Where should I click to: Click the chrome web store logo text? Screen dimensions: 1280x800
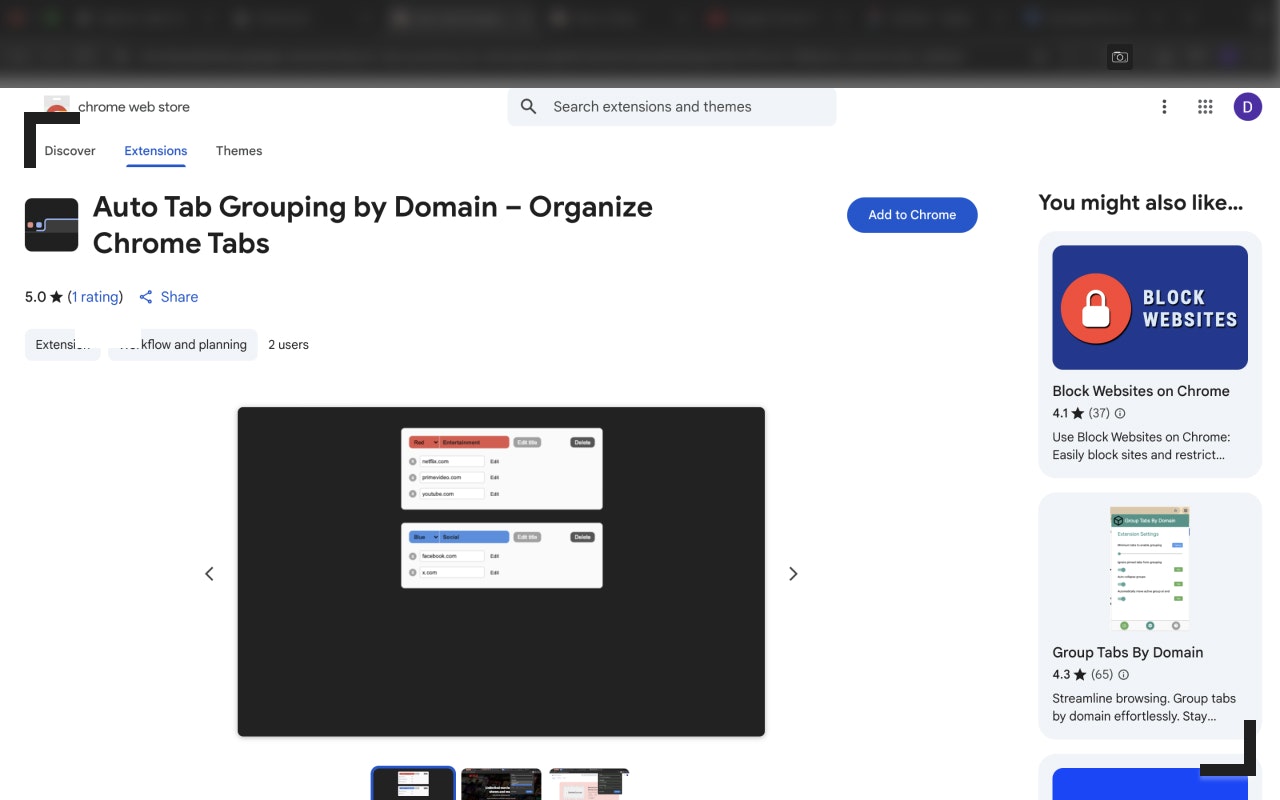pyautogui.click(x=134, y=107)
